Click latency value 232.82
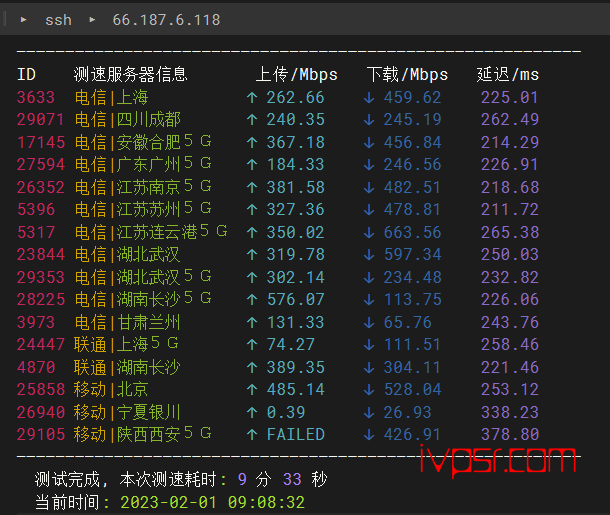Viewport: 610px width, 515px height. pyautogui.click(x=510, y=277)
